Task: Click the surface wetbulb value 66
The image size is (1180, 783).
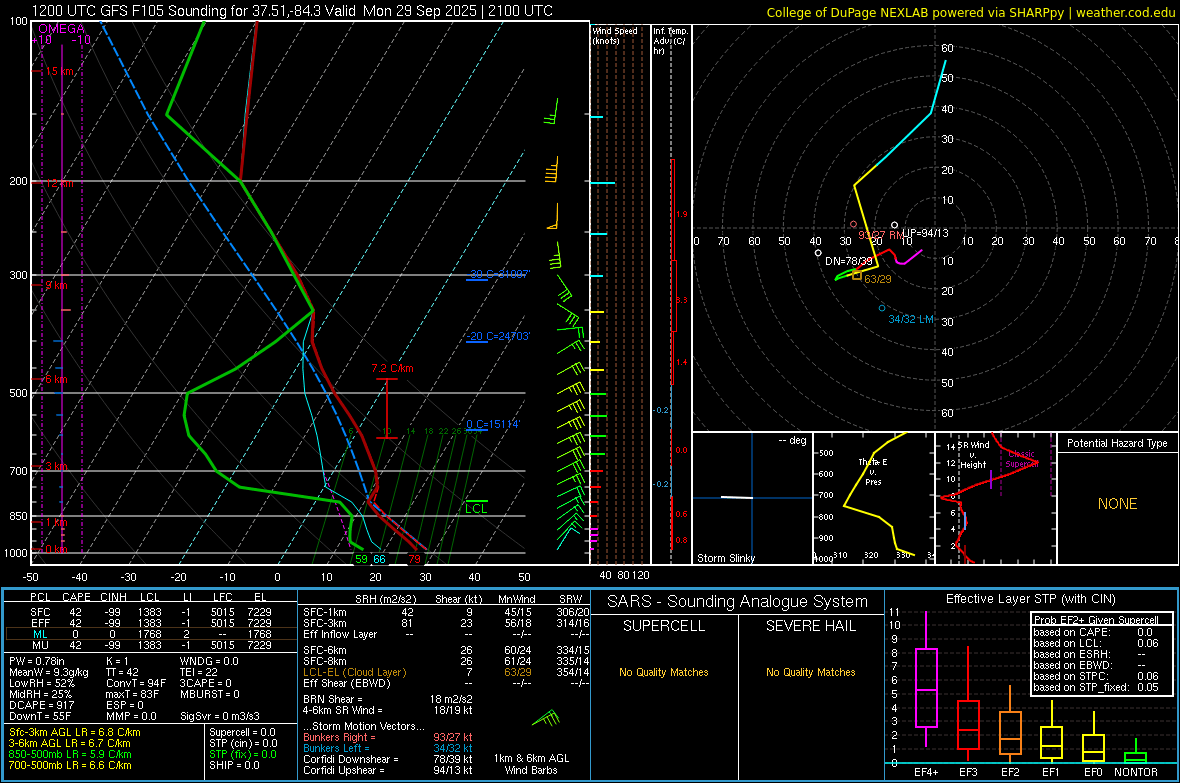Action: tap(379, 559)
